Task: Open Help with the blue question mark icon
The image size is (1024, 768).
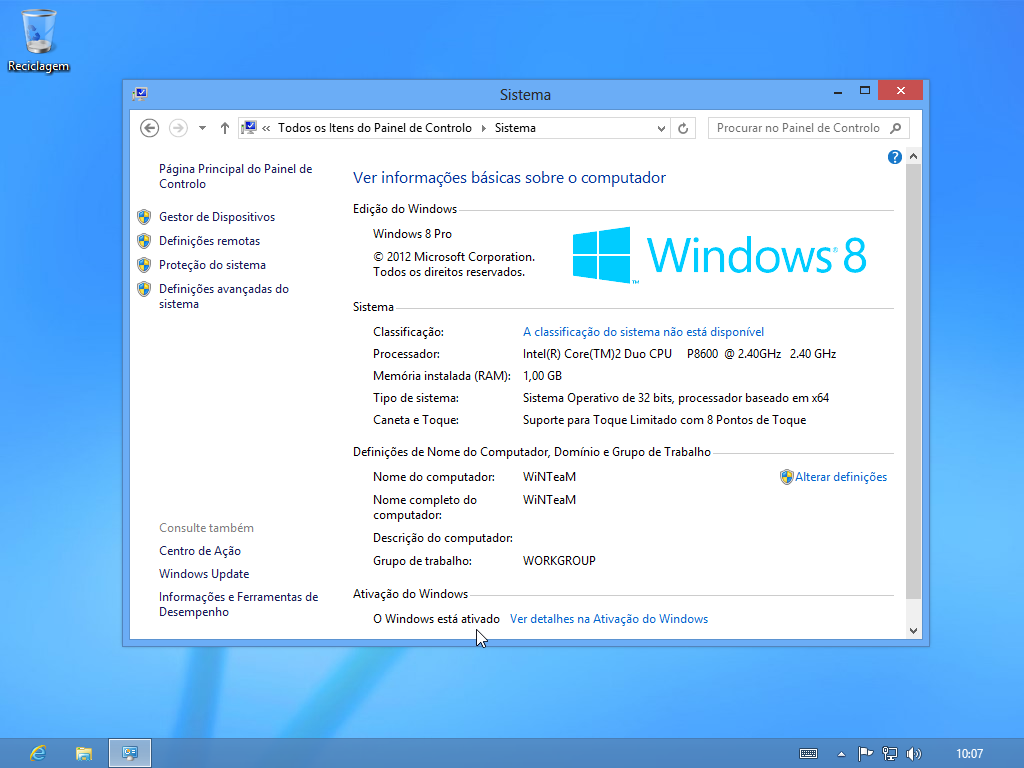Action: (x=895, y=157)
